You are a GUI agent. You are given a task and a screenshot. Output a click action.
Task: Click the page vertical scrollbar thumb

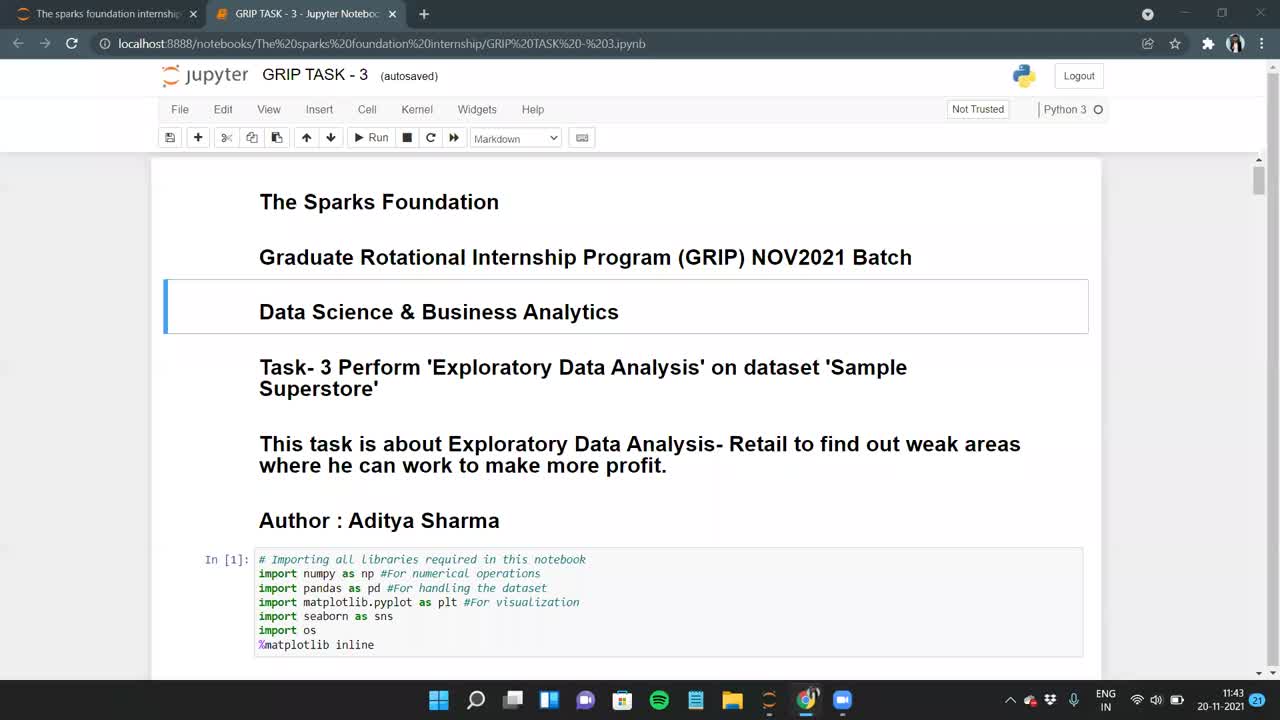[1259, 180]
